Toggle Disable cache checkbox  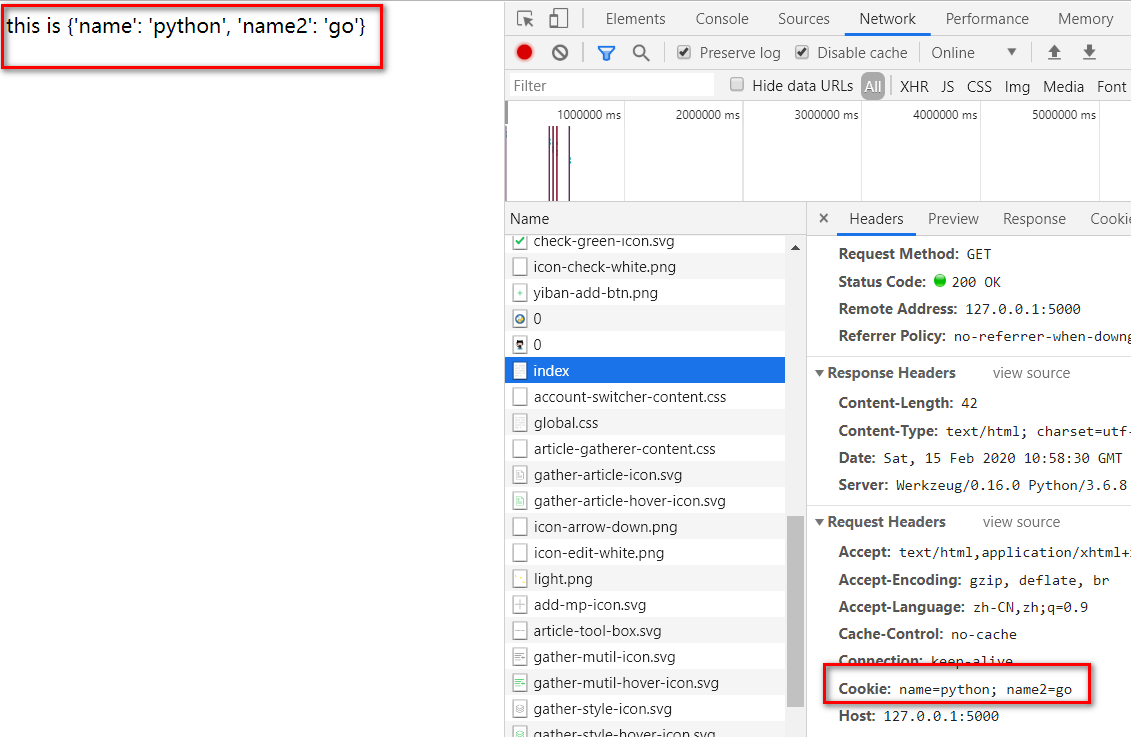point(801,52)
